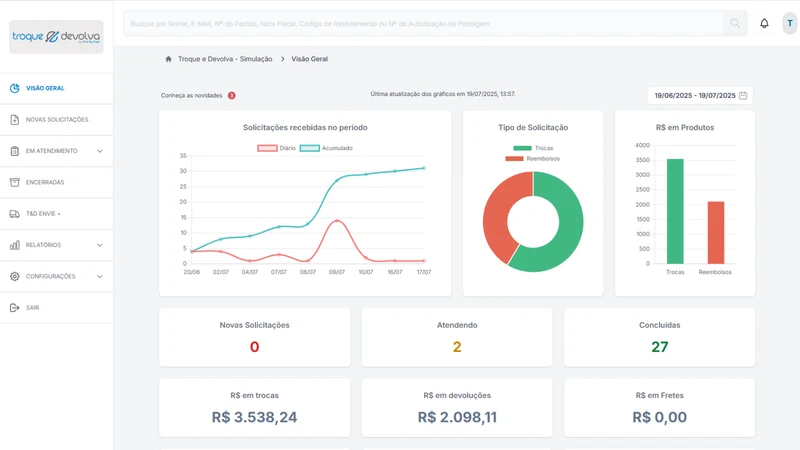
Task: Click the Visão Geral pie chart icon
Action: click(x=15, y=88)
